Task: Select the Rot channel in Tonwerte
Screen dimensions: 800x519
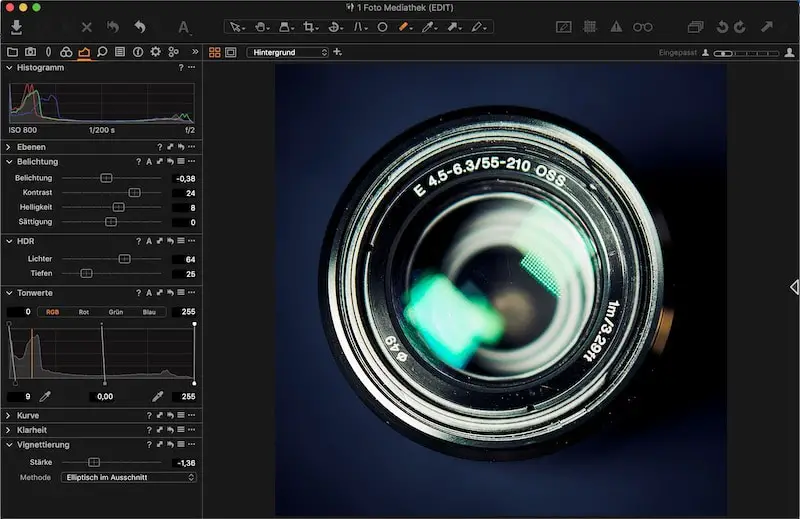Action: pos(84,312)
